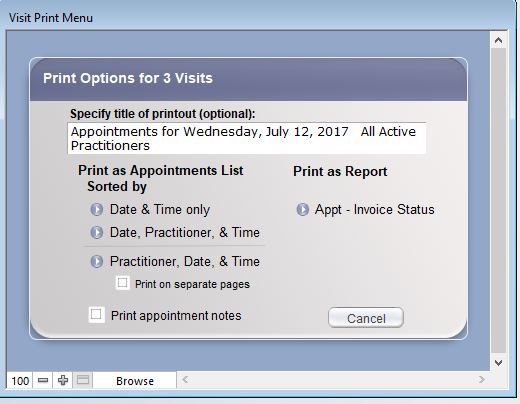Toggle the status toolbar icon

(x=83, y=380)
